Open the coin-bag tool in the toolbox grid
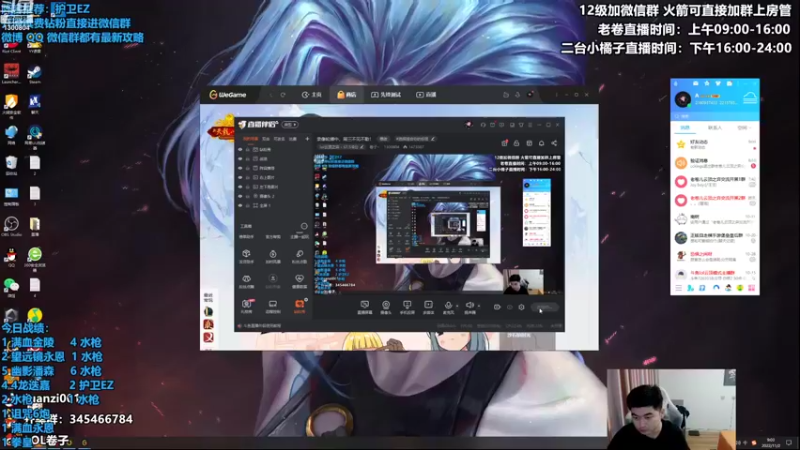 tap(273, 254)
